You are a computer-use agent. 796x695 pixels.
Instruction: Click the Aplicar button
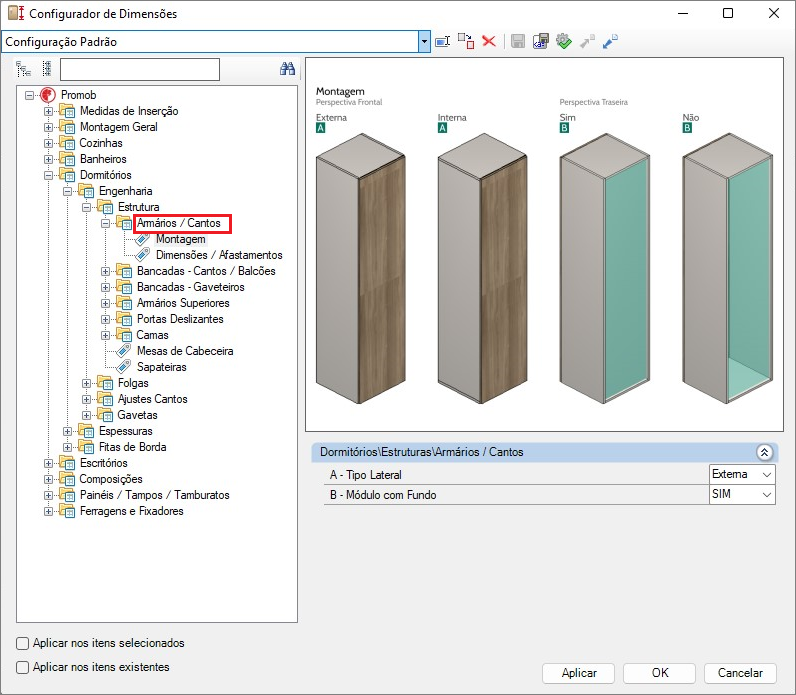click(579, 673)
